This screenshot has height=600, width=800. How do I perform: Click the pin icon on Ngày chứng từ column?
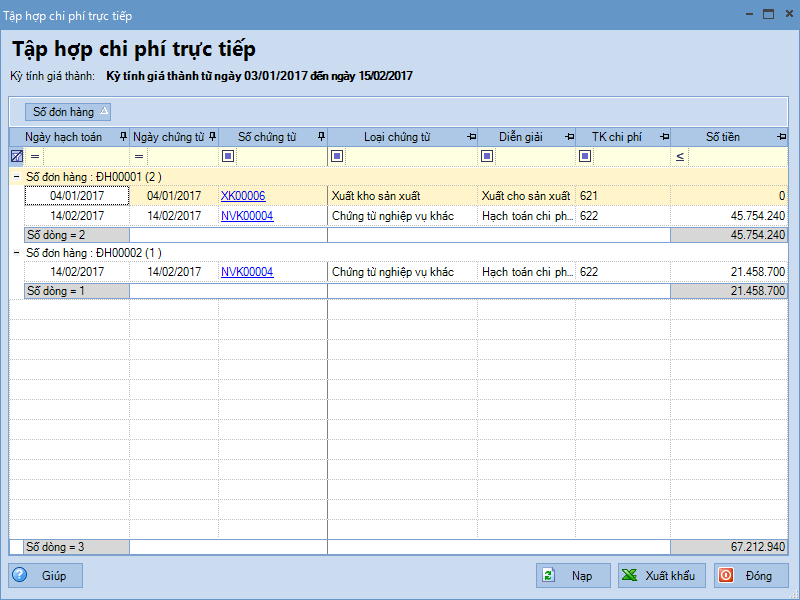(212, 137)
